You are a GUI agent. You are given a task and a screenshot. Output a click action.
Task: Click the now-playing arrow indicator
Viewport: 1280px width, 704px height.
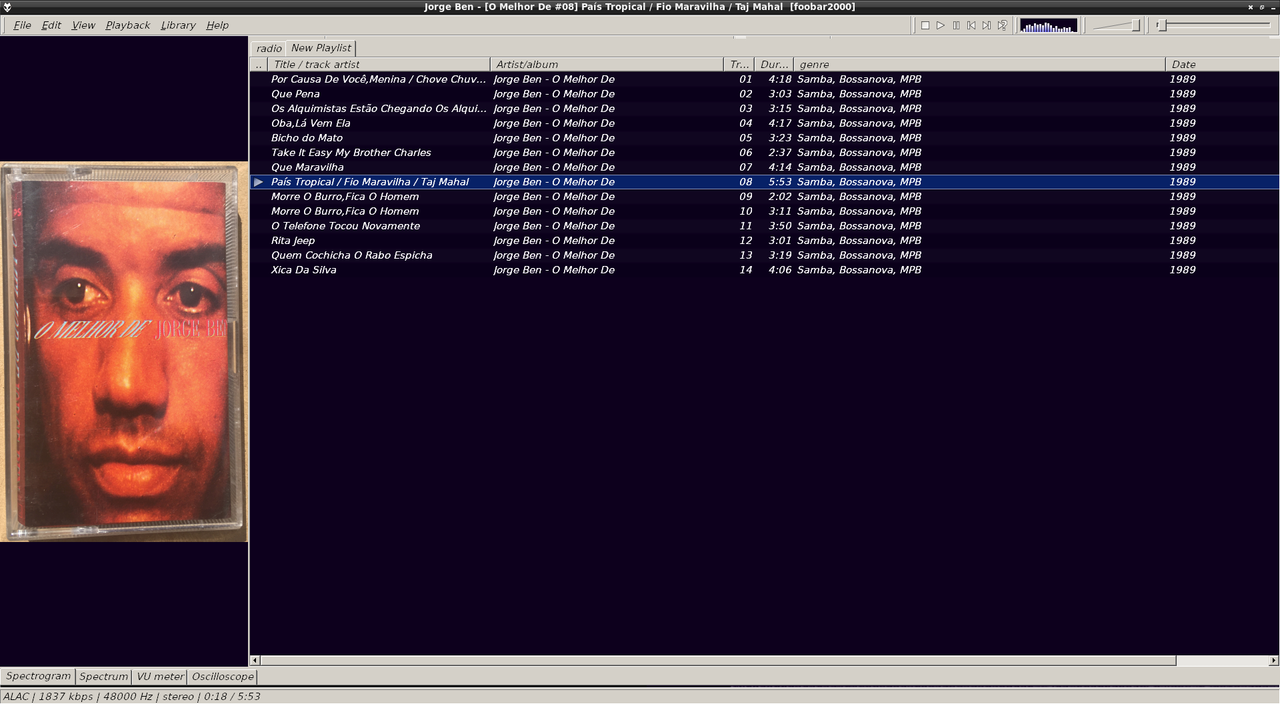pyautogui.click(x=258, y=182)
